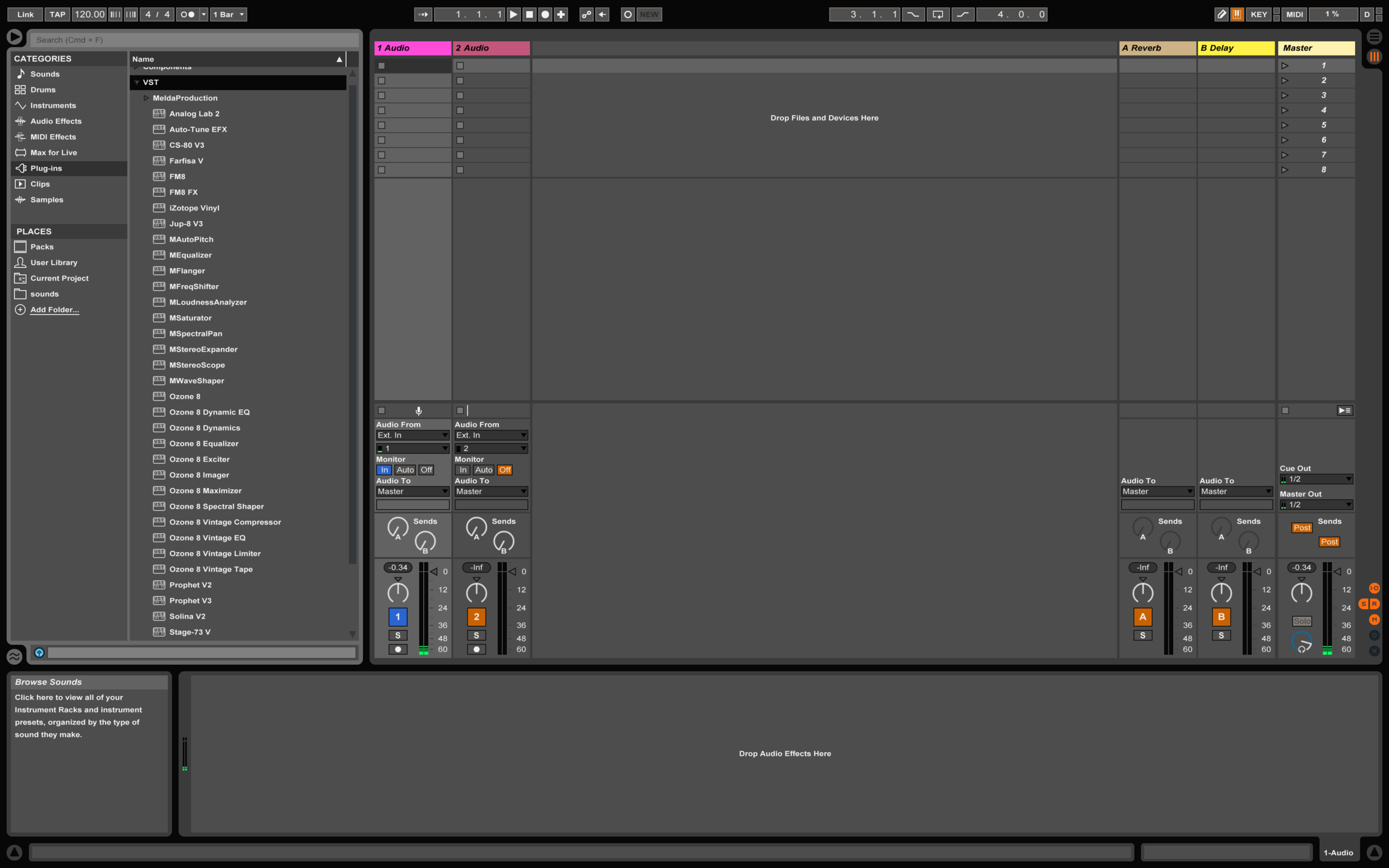Arm 1 Audio track for recording
The width and height of the screenshot is (1389, 868).
point(397,649)
